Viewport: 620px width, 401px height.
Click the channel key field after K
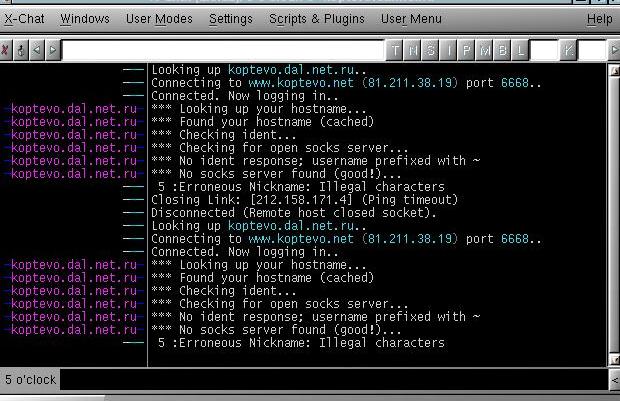point(592,50)
